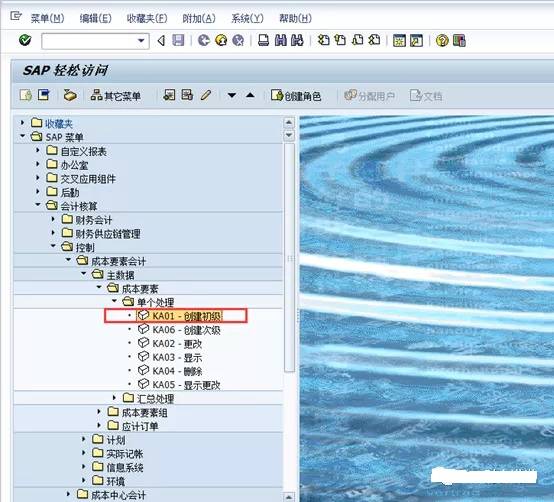Select KA05 - 显示更改 transaction
The width and height of the screenshot is (554, 502).
tap(179, 385)
